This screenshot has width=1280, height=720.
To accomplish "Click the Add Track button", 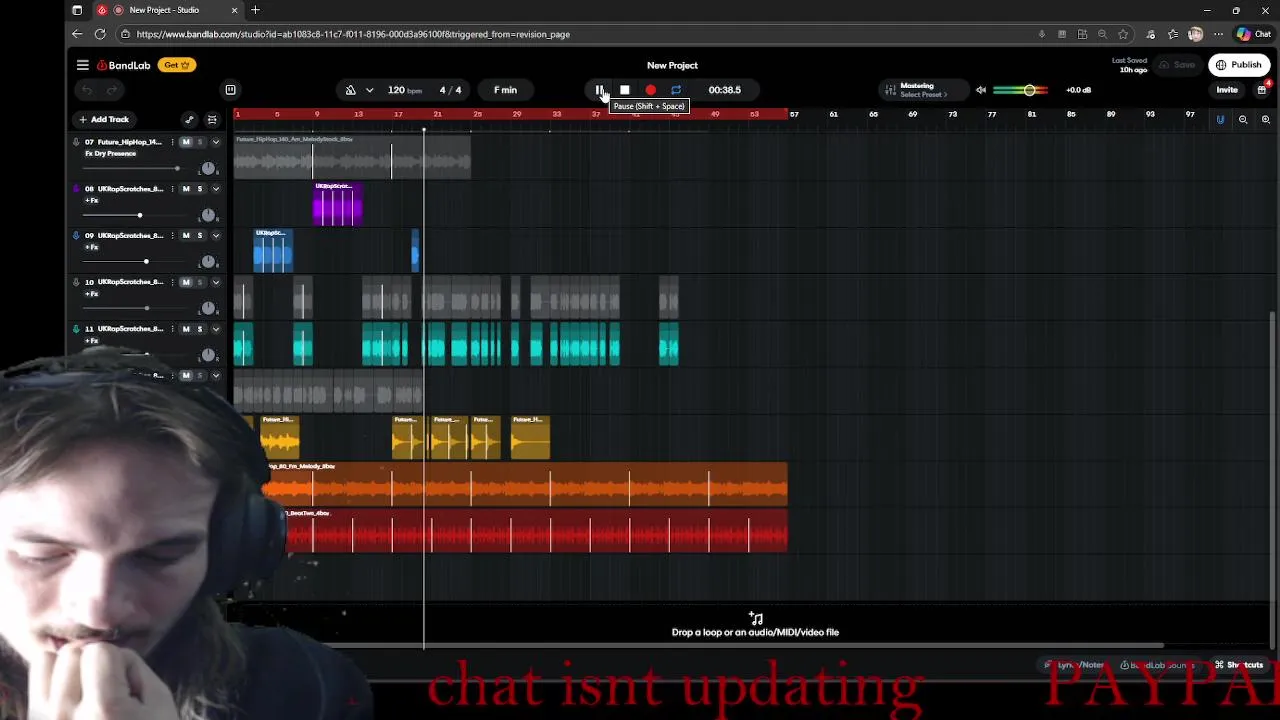I will click(104, 119).
